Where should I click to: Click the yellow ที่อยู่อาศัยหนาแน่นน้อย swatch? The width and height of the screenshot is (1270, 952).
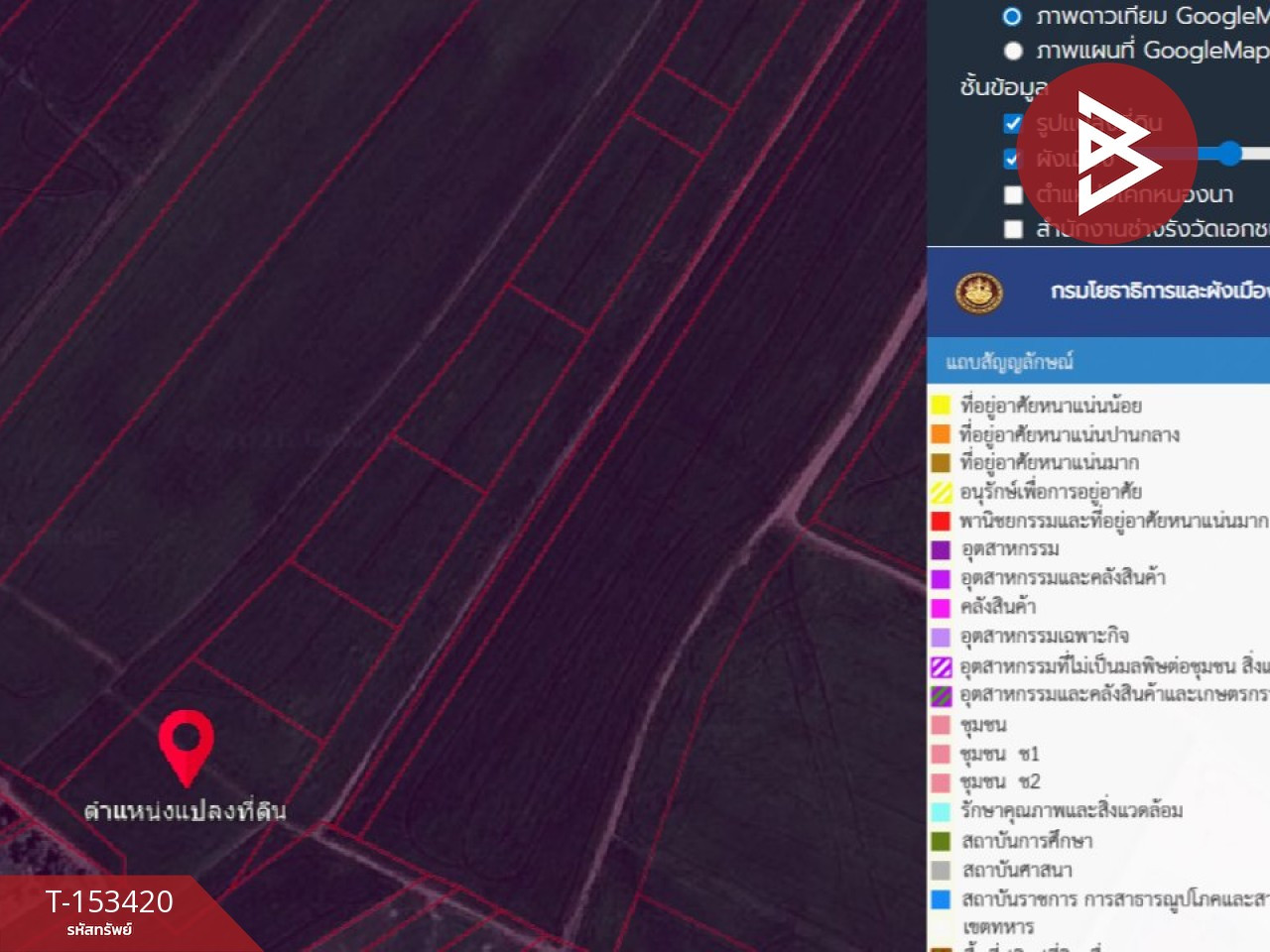click(941, 405)
